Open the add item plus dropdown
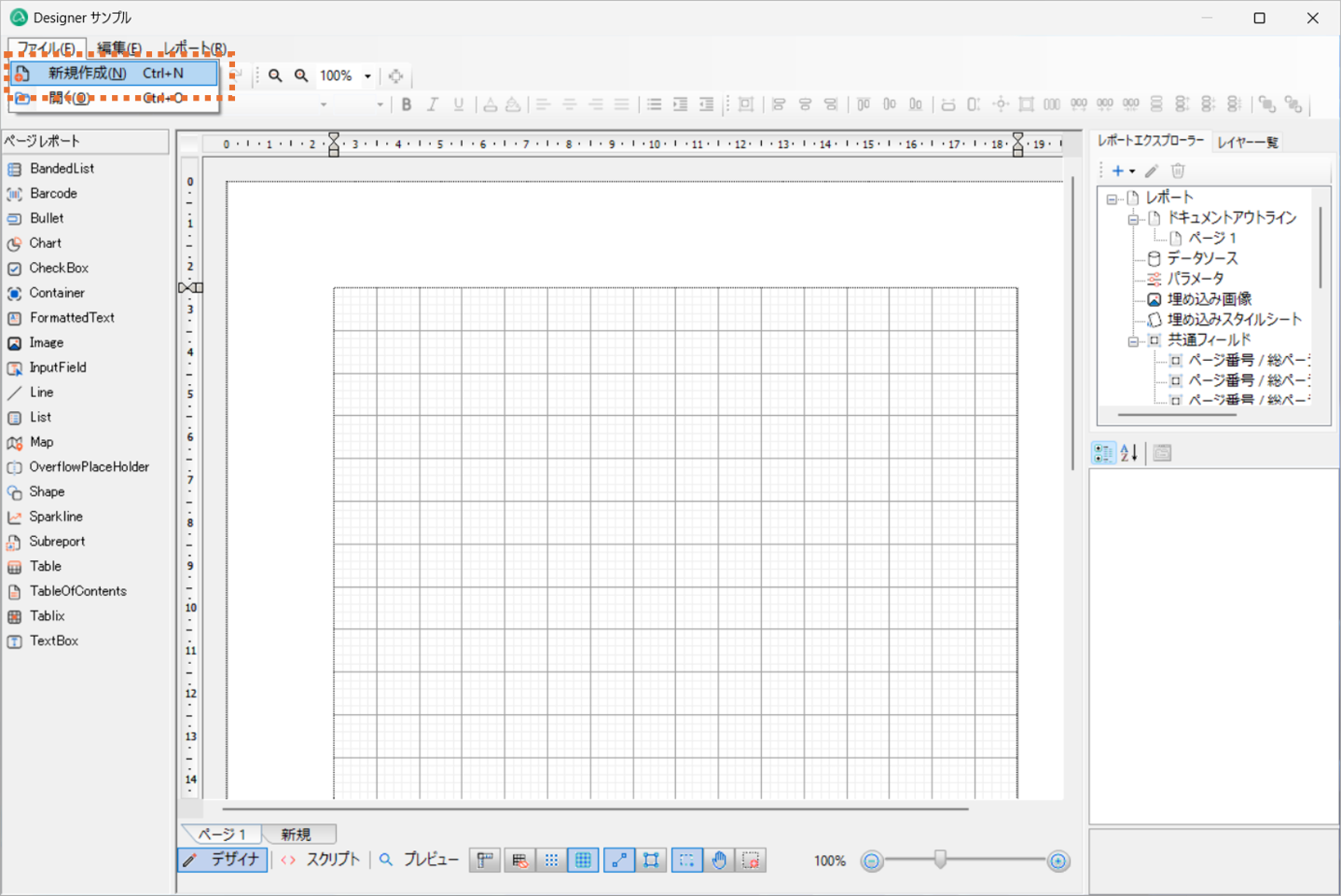Viewport: 1341px width, 896px height. click(x=1123, y=171)
